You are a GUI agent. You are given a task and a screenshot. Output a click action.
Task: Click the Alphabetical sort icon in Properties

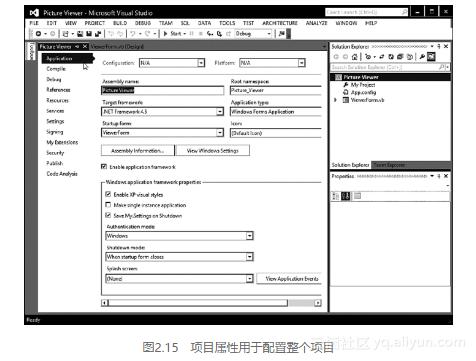pos(346,196)
